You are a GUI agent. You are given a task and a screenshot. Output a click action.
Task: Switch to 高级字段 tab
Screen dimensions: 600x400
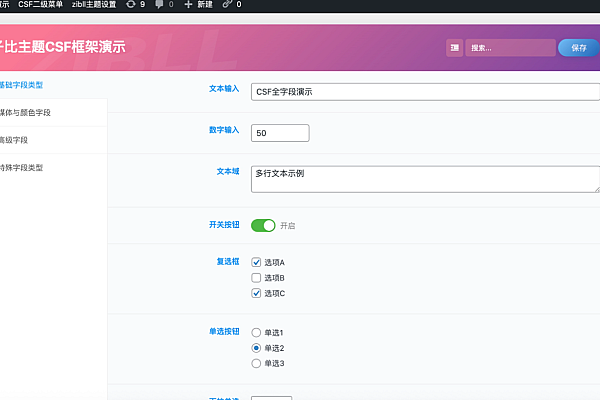click(x=54, y=140)
